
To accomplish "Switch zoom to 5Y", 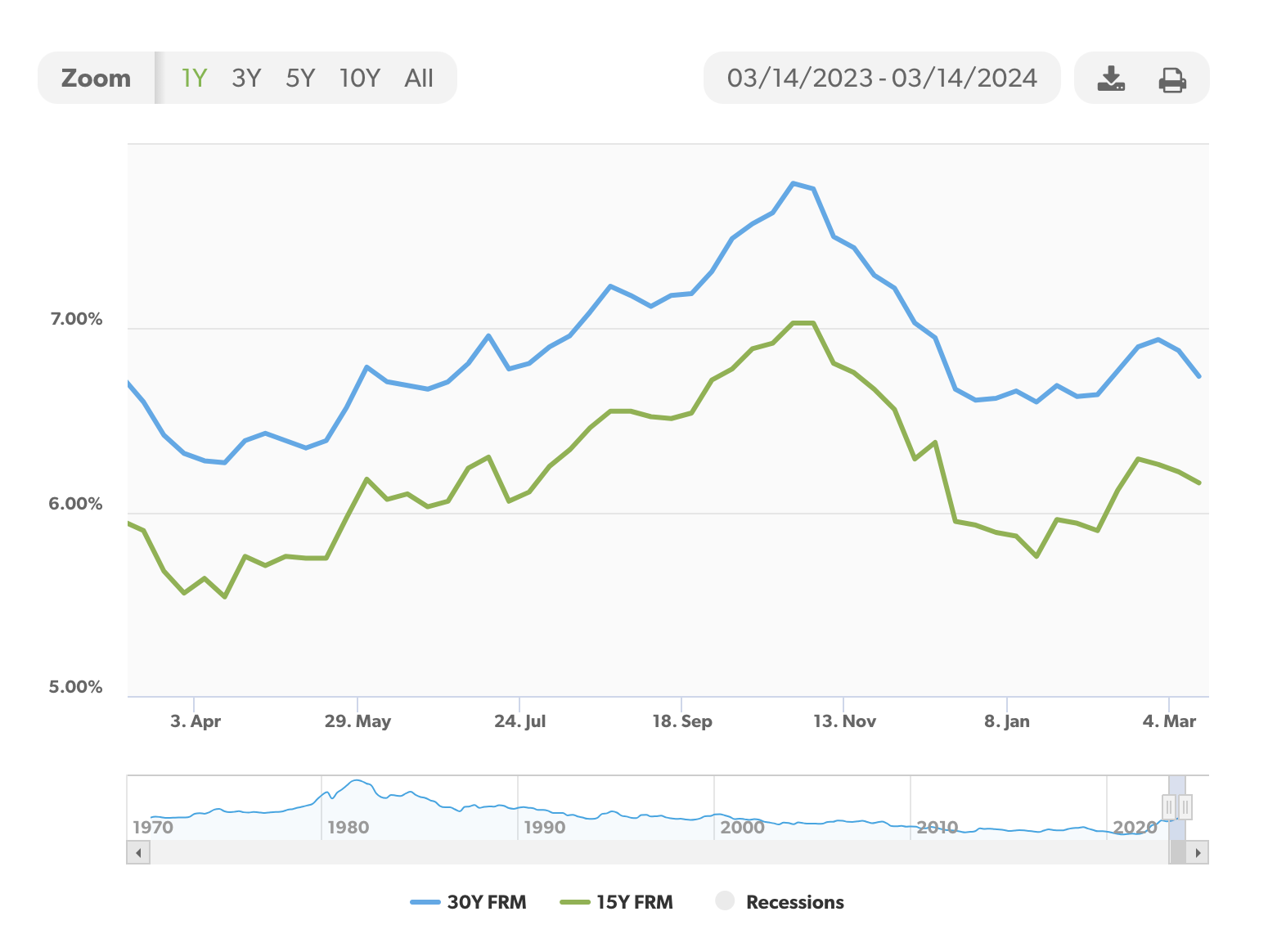I will pos(300,78).
